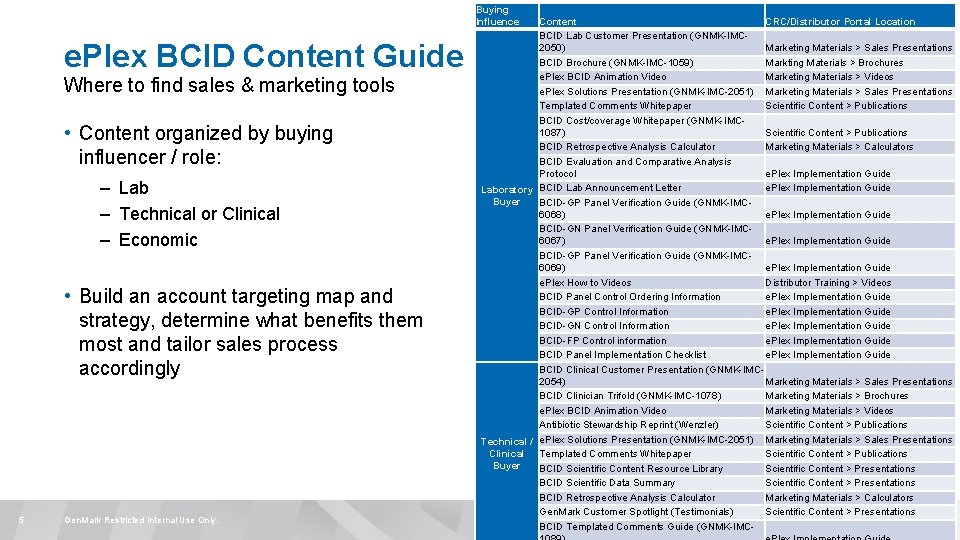Select 'BCID Clinical Customer Presentation (GNMK-IMC-2054)' cell
Image resolution: width=960 pixels, height=540 pixels.
[651, 375]
